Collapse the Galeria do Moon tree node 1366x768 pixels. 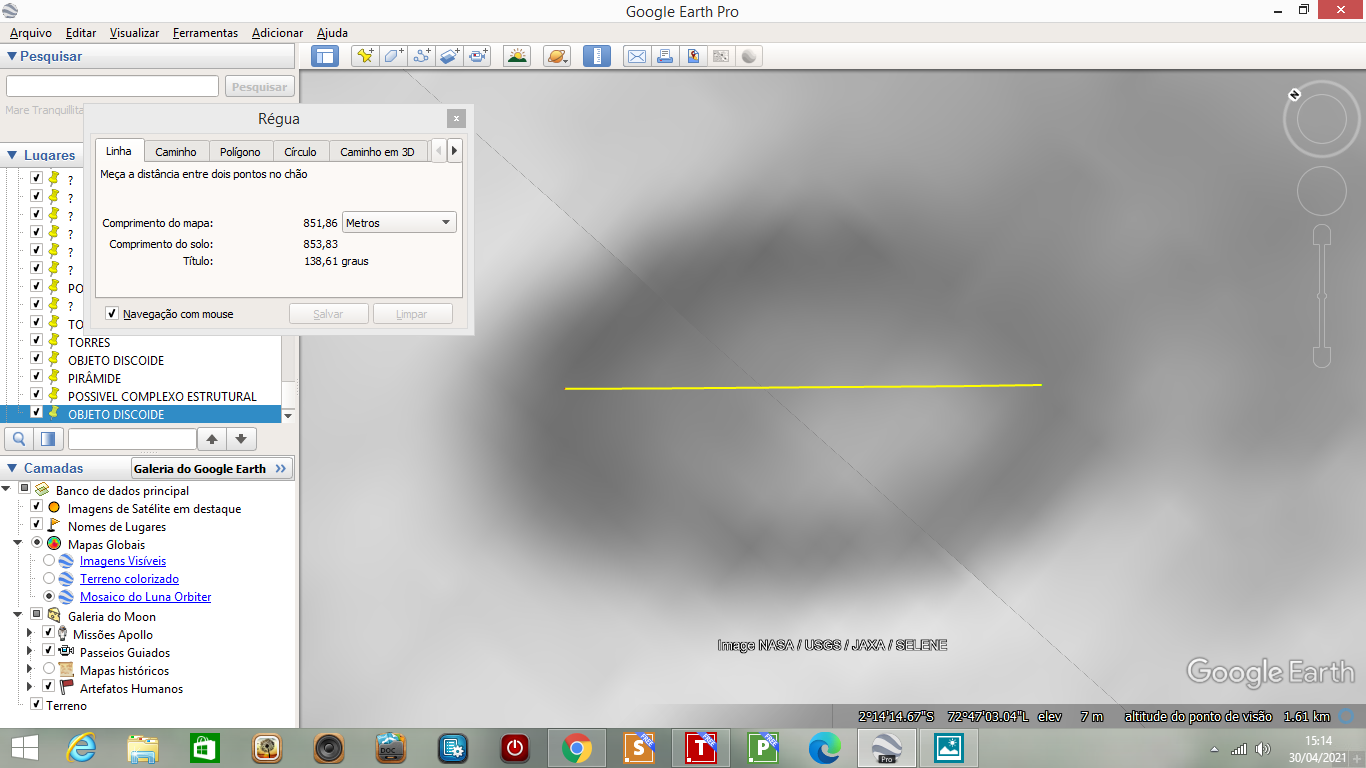pos(18,615)
